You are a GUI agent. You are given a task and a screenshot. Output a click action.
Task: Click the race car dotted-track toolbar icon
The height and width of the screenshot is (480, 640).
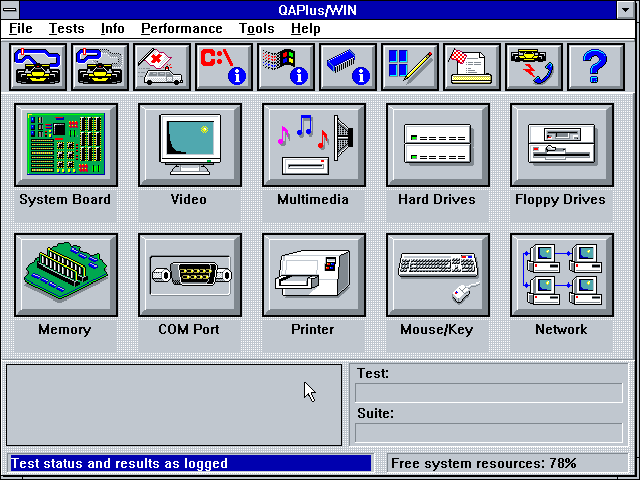pyautogui.click(x=100, y=67)
